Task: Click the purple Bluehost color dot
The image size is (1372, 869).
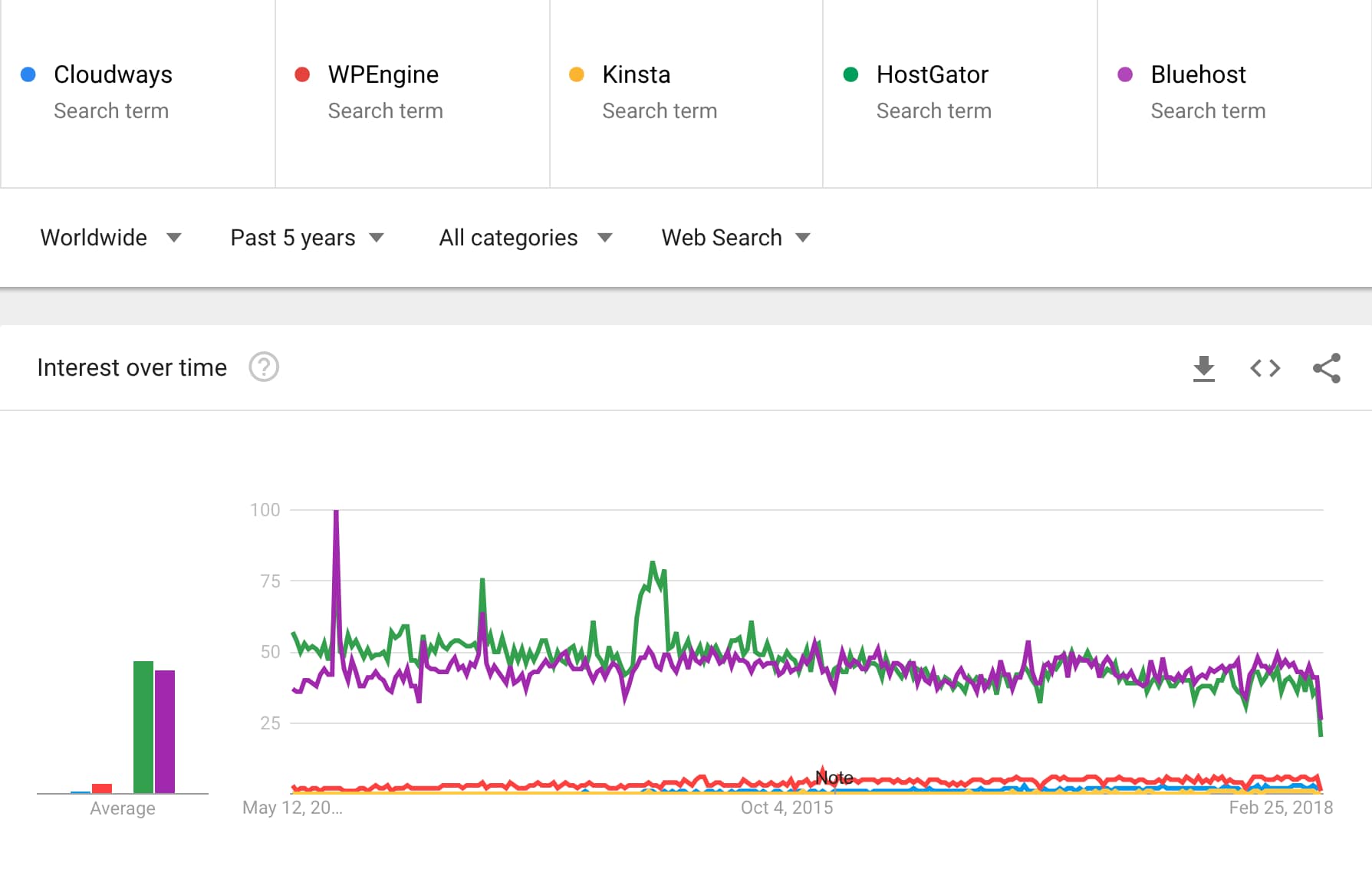Action: 1124,74
